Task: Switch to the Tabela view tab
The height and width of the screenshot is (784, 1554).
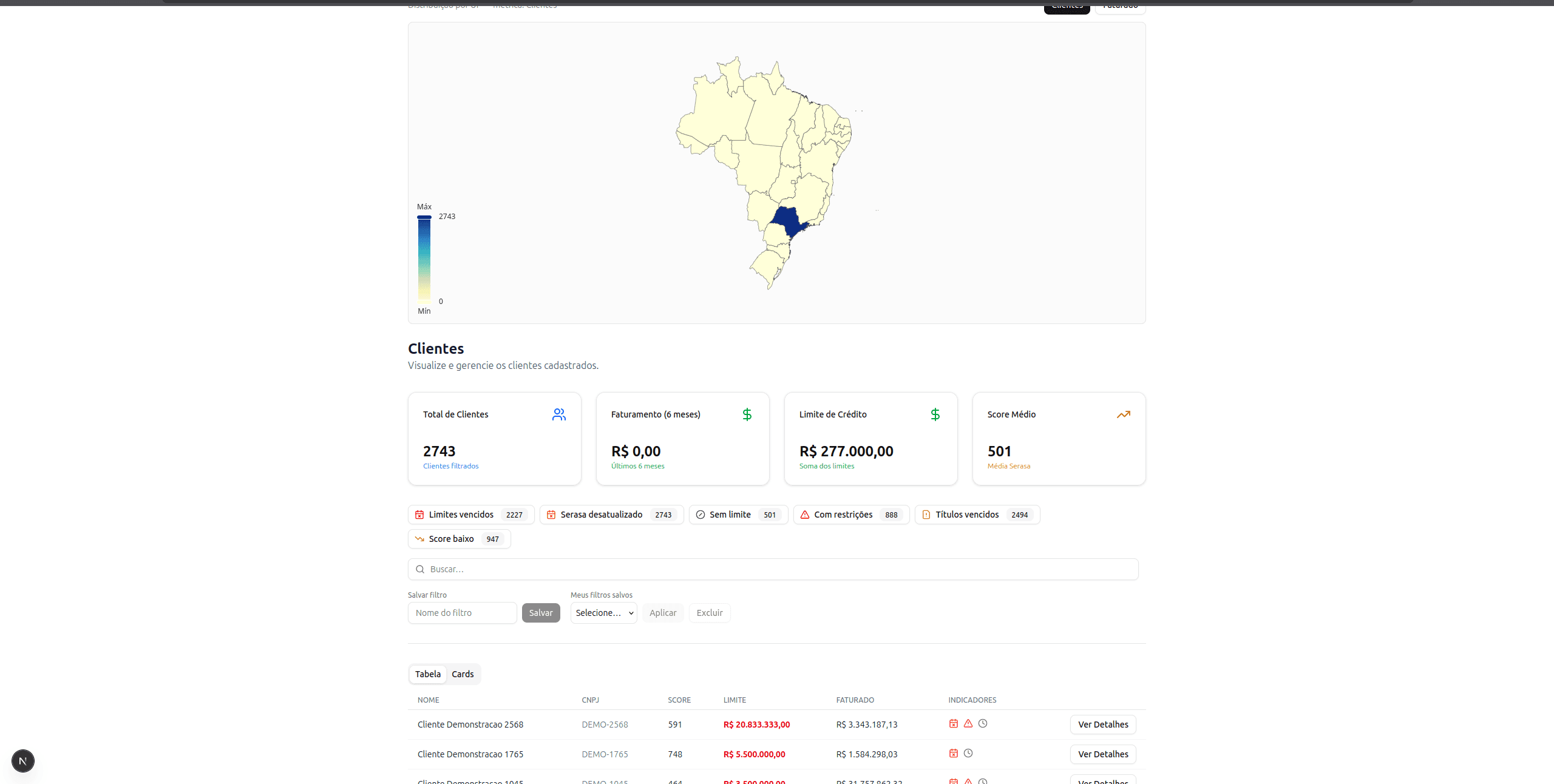Action: point(428,674)
